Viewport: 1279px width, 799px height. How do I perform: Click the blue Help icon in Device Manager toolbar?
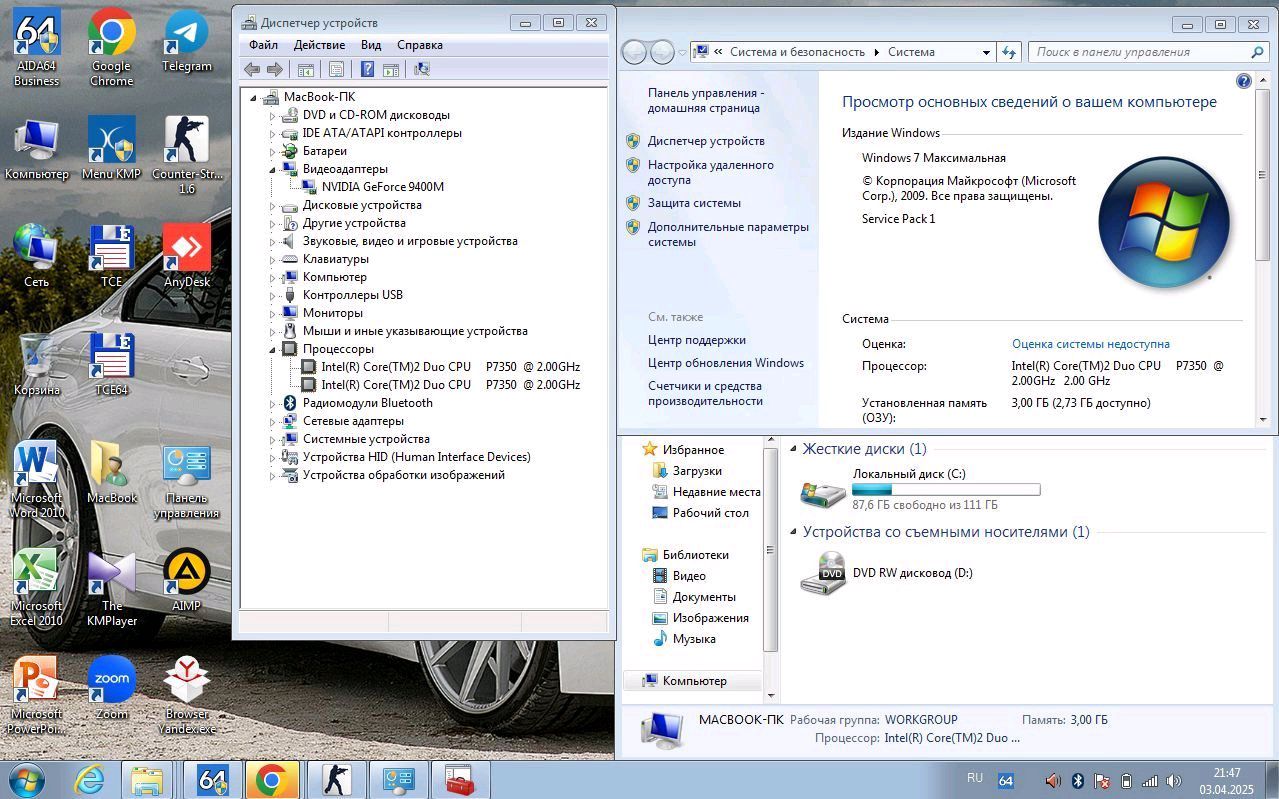(x=367, y=69)
